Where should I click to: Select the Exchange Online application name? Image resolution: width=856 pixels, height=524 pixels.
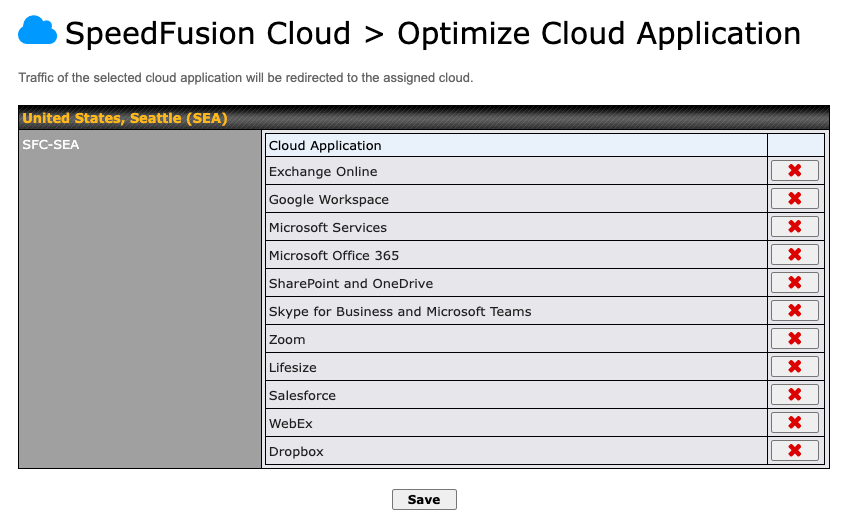[x=323, y=172]
